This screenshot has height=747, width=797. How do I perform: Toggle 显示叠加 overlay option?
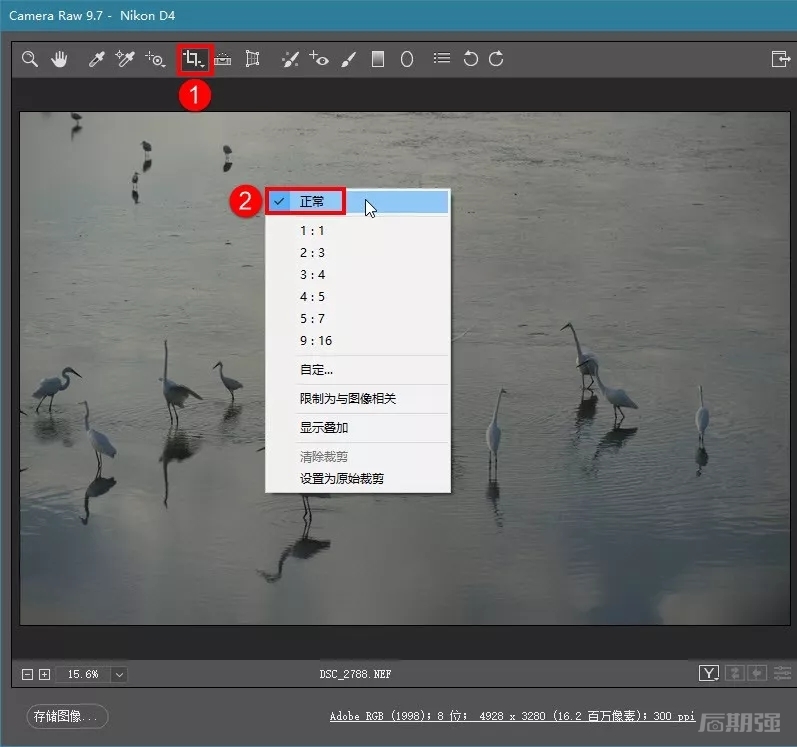point(358,428)
